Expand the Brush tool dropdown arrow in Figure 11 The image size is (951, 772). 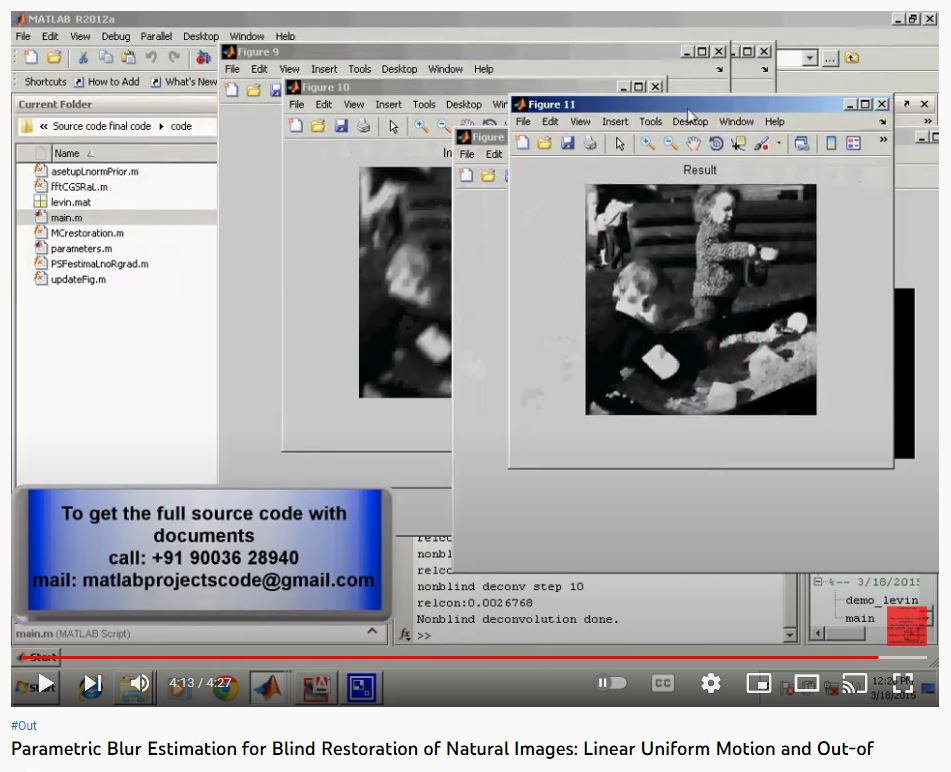(x=779, y=144)
